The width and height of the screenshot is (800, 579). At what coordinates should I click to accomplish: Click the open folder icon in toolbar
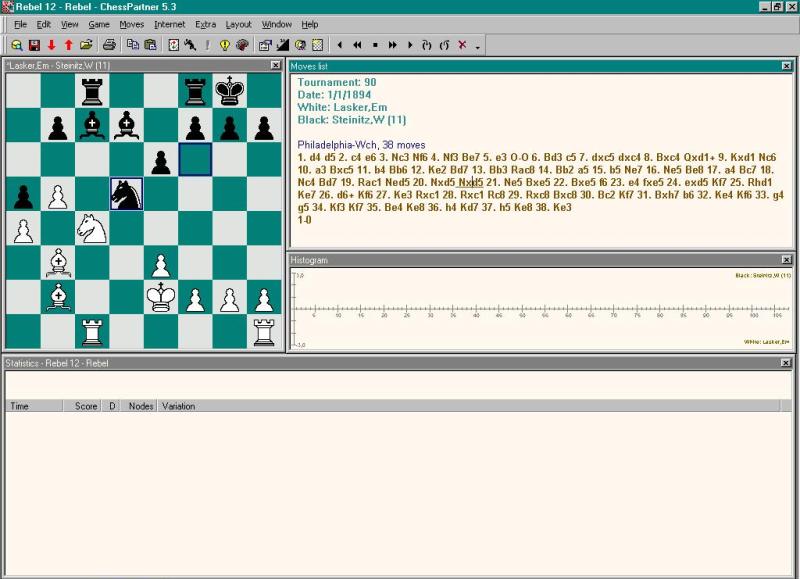tap(86, 45)
